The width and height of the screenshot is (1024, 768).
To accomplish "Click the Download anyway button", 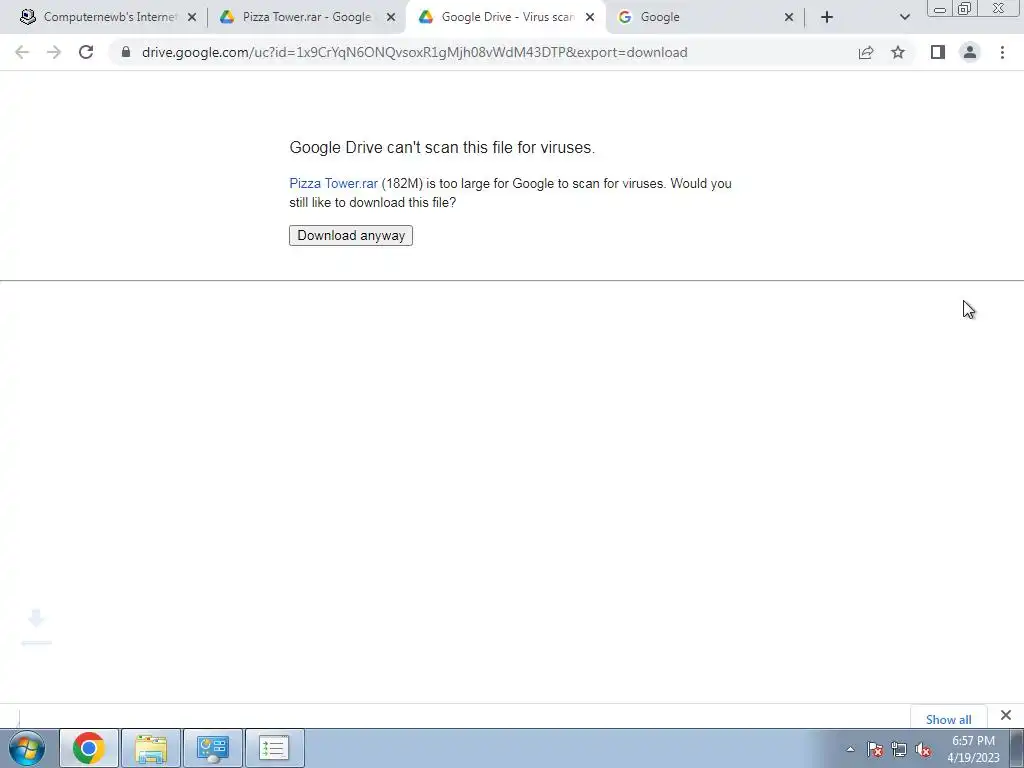I will [351, 236].
